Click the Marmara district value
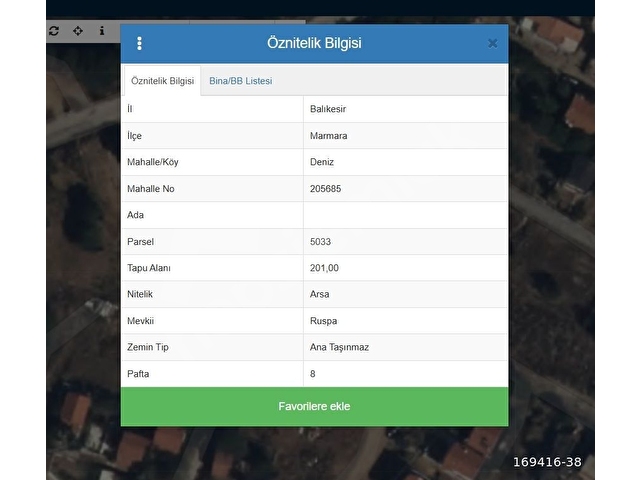Viewport: 640px width, 480px height. point(329,136)
